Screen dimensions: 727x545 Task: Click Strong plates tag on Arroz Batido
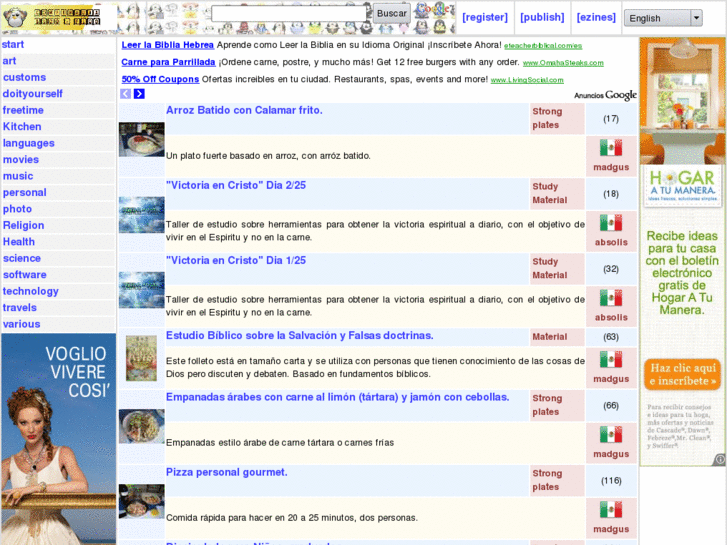(x=547, y=118)
